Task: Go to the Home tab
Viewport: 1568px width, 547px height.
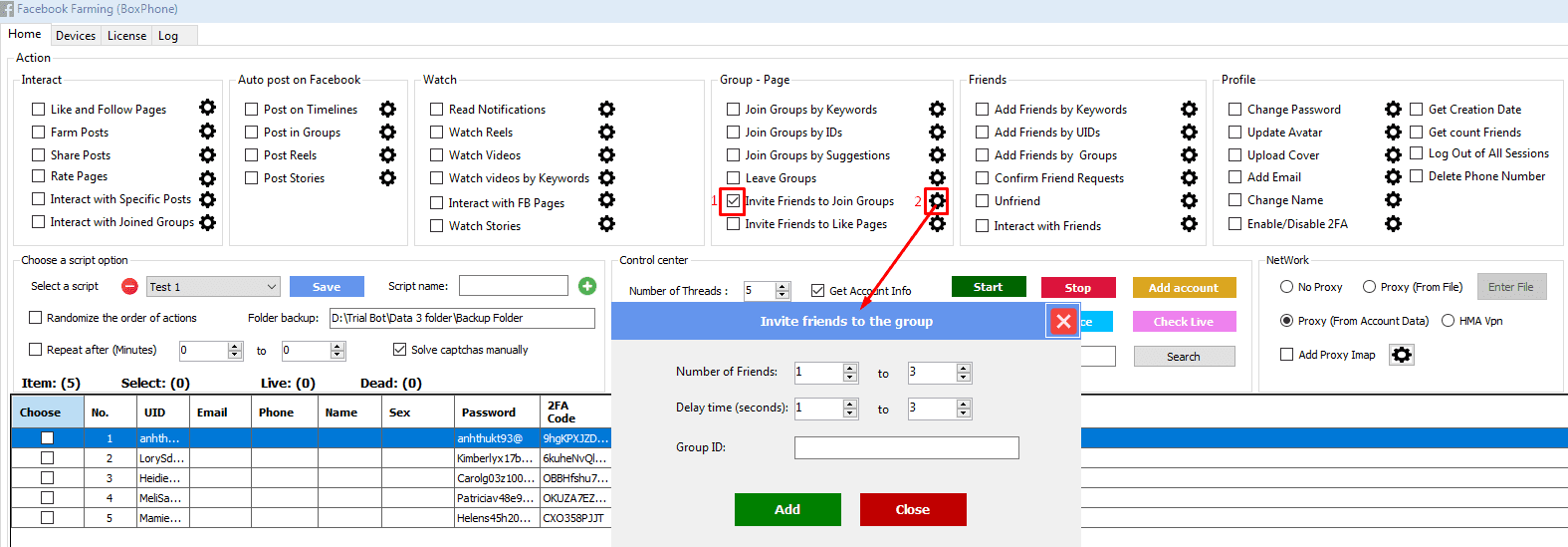Action: pos(25,34)
